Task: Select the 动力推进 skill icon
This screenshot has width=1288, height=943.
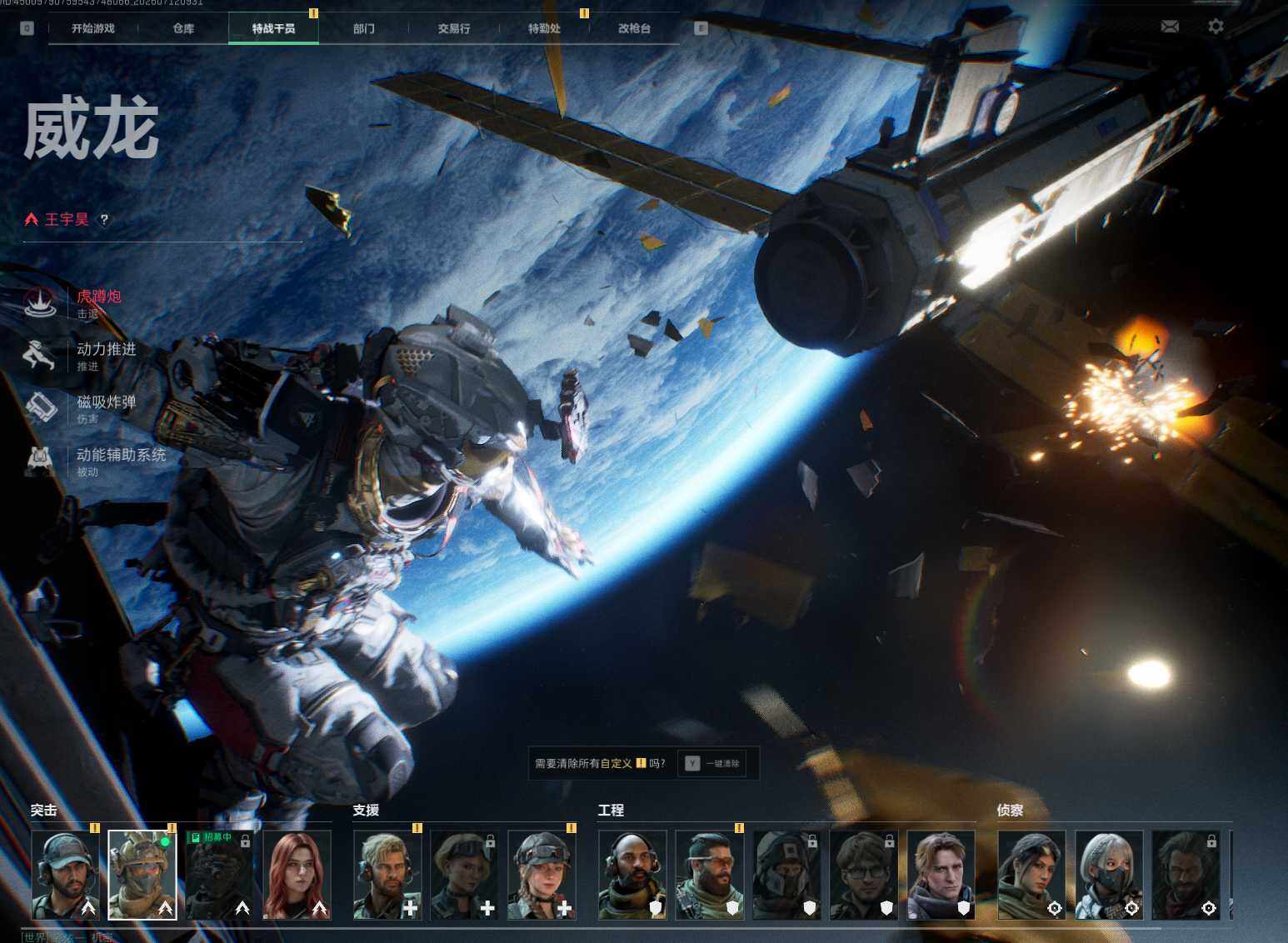Action: pos(39,355)
